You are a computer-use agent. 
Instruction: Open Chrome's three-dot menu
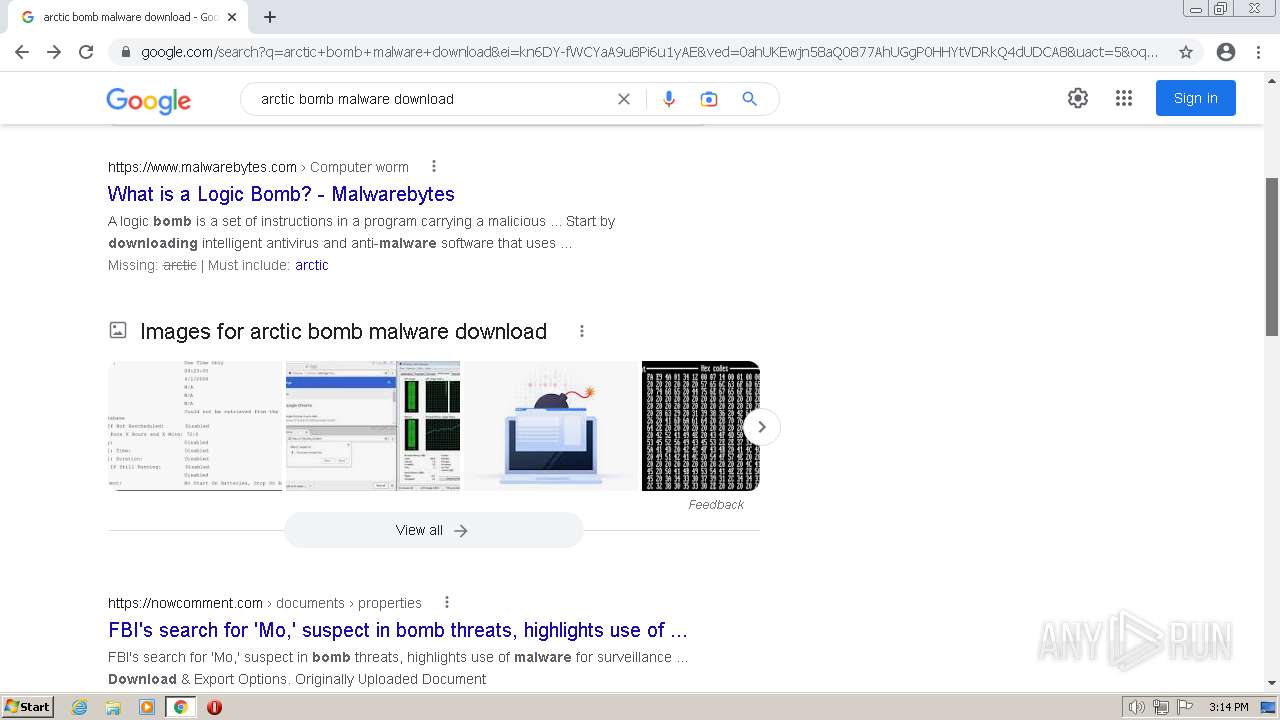pyautogui.click(x=1257, y=52)
